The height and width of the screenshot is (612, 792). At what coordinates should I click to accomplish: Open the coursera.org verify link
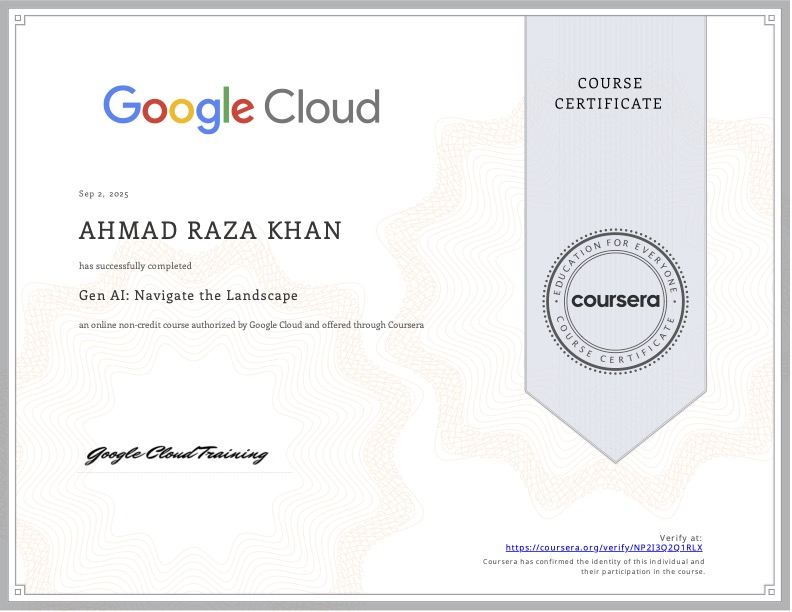click(604, 547)
